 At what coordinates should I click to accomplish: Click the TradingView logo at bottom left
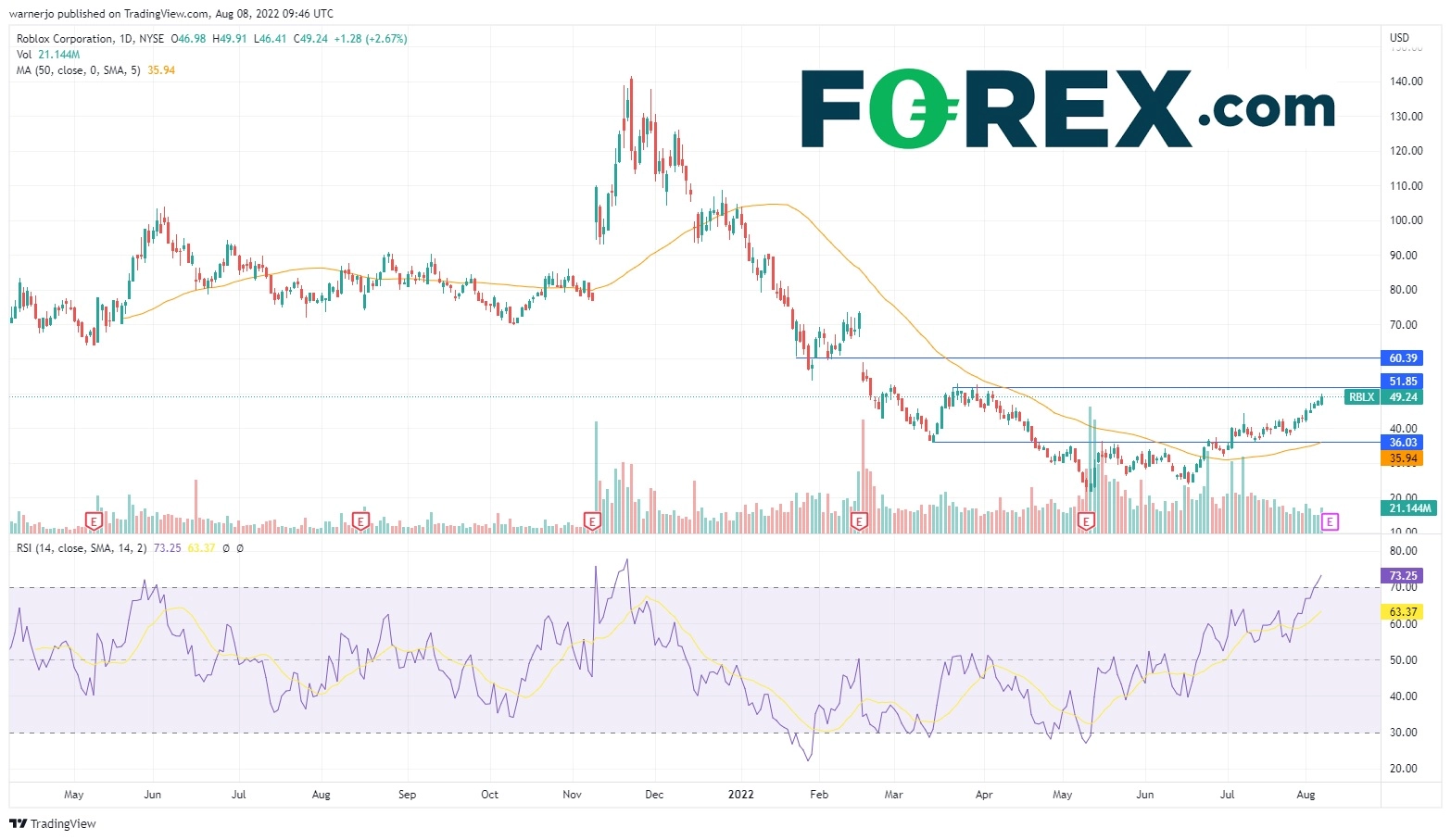coord(53,823)
